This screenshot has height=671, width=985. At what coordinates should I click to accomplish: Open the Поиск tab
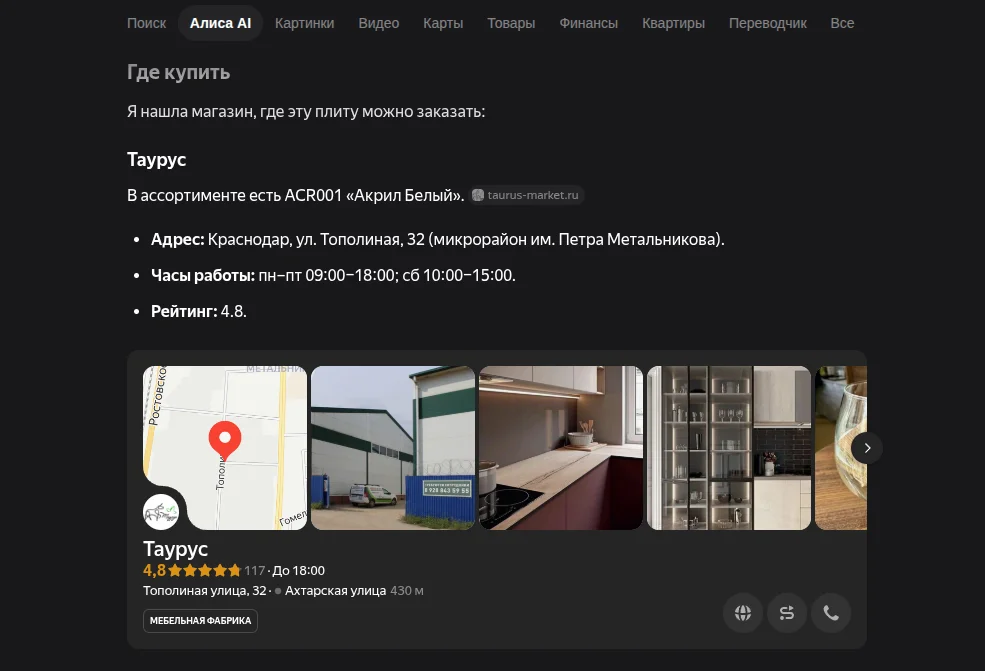point(146,23)
